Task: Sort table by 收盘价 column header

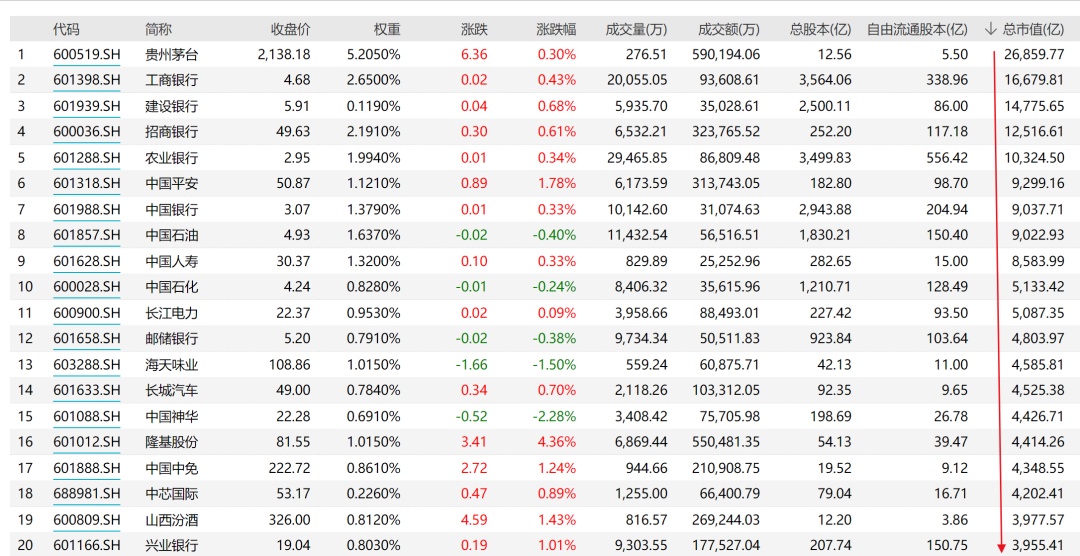Action: tap(290, 30)
